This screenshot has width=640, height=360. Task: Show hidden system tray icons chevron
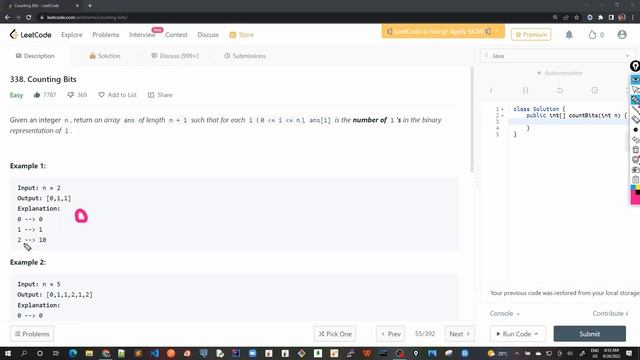pyautogui.click(x=517, y=353)
